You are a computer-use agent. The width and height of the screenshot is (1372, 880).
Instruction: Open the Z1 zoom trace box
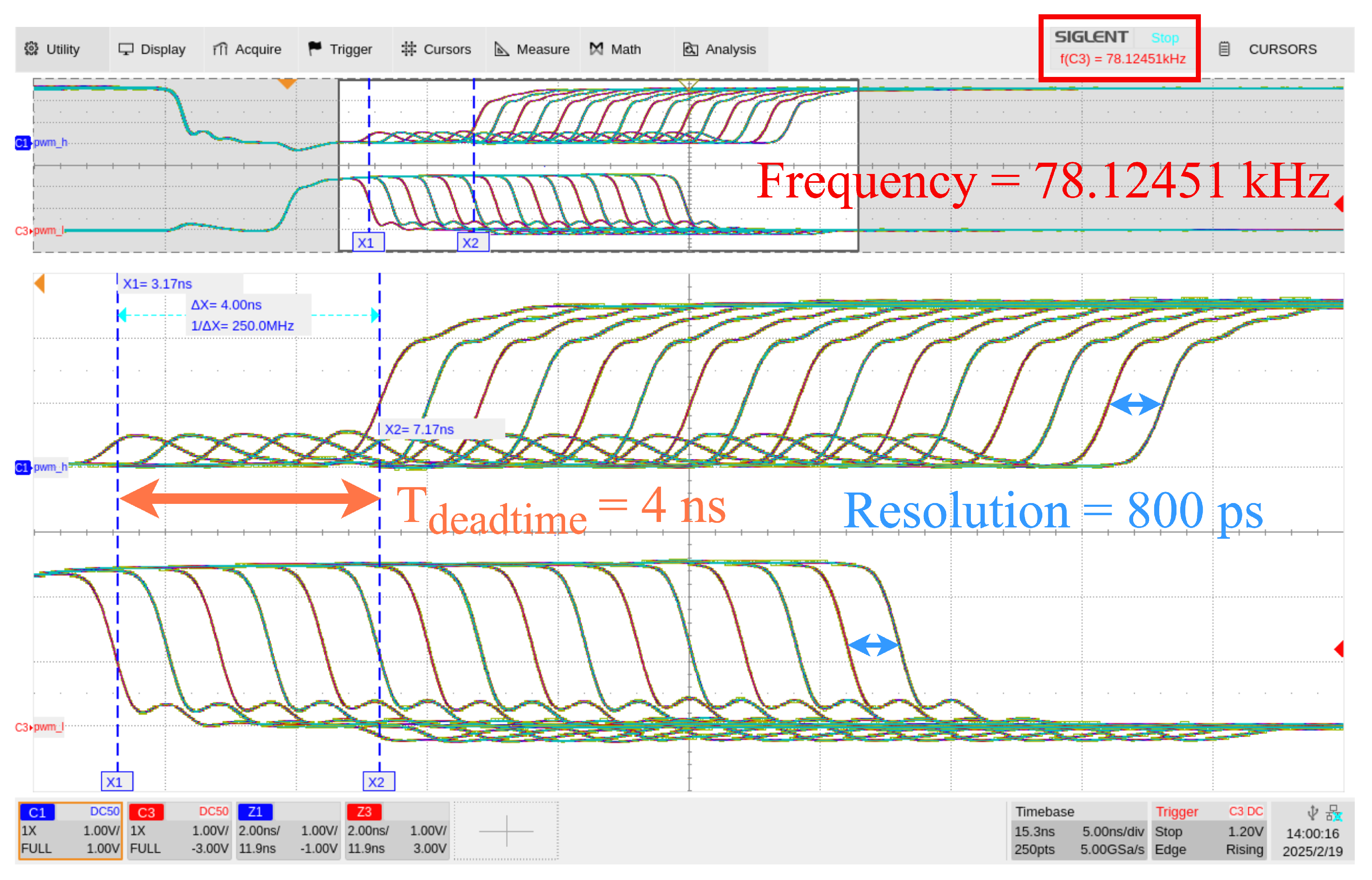pos(288,830)
